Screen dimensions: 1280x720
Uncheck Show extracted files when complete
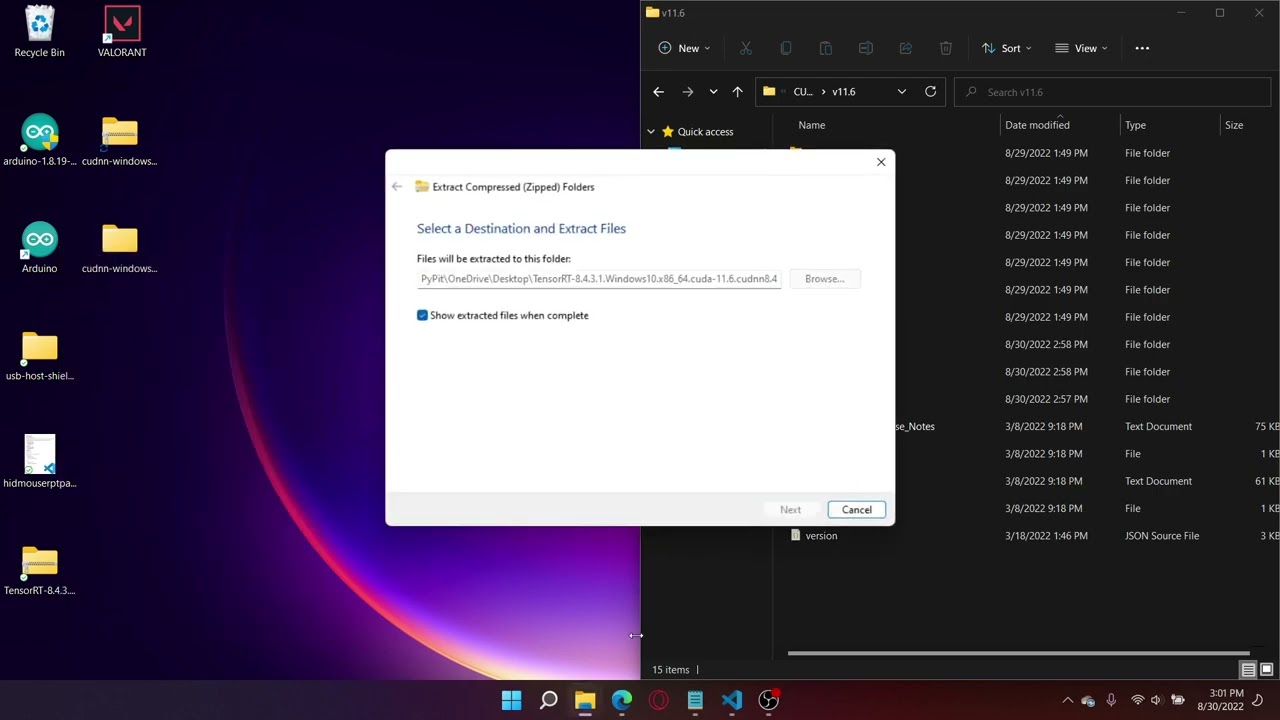(x=422, y=315)
